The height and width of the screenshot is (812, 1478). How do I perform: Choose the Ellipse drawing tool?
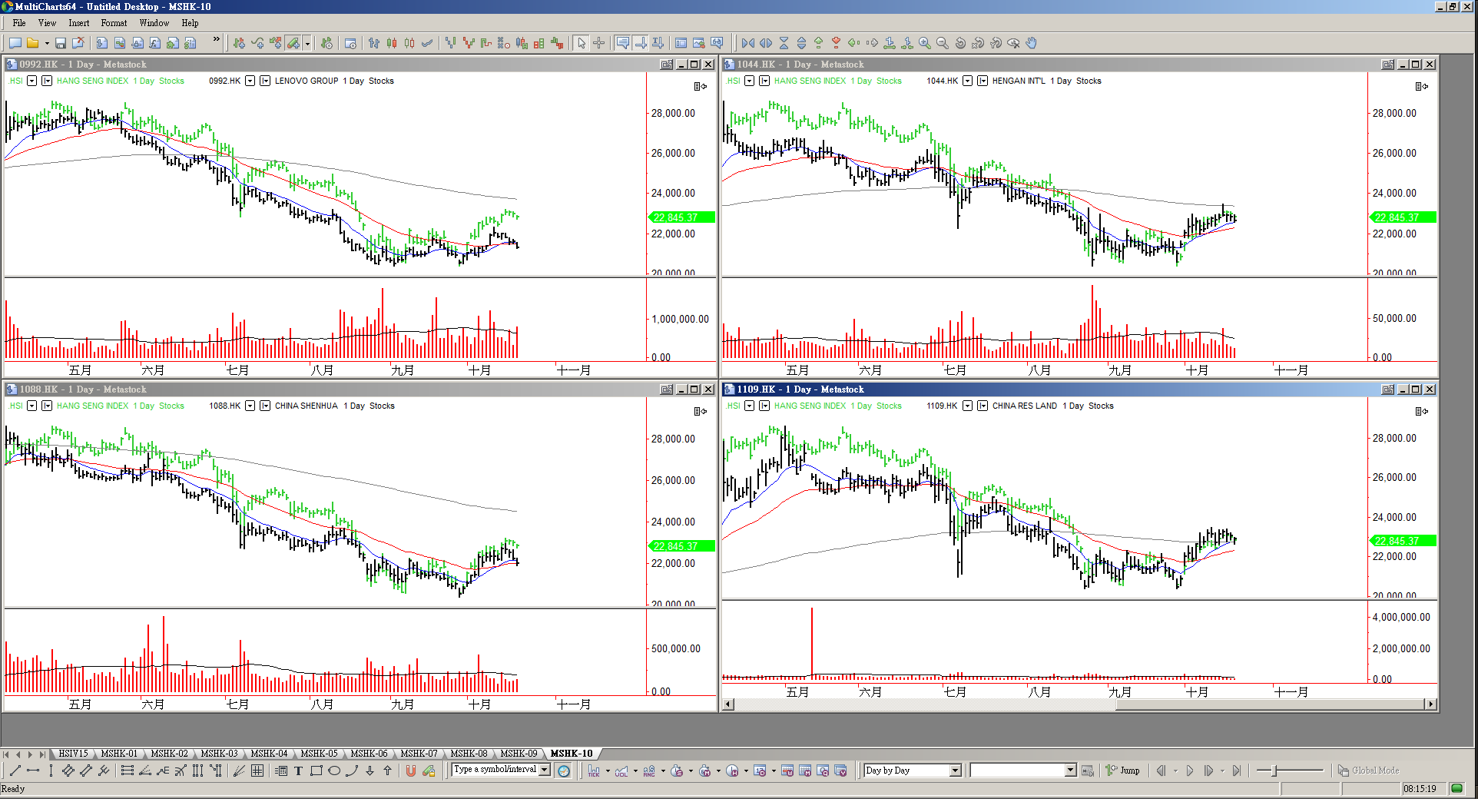click(x=334, y=771)
